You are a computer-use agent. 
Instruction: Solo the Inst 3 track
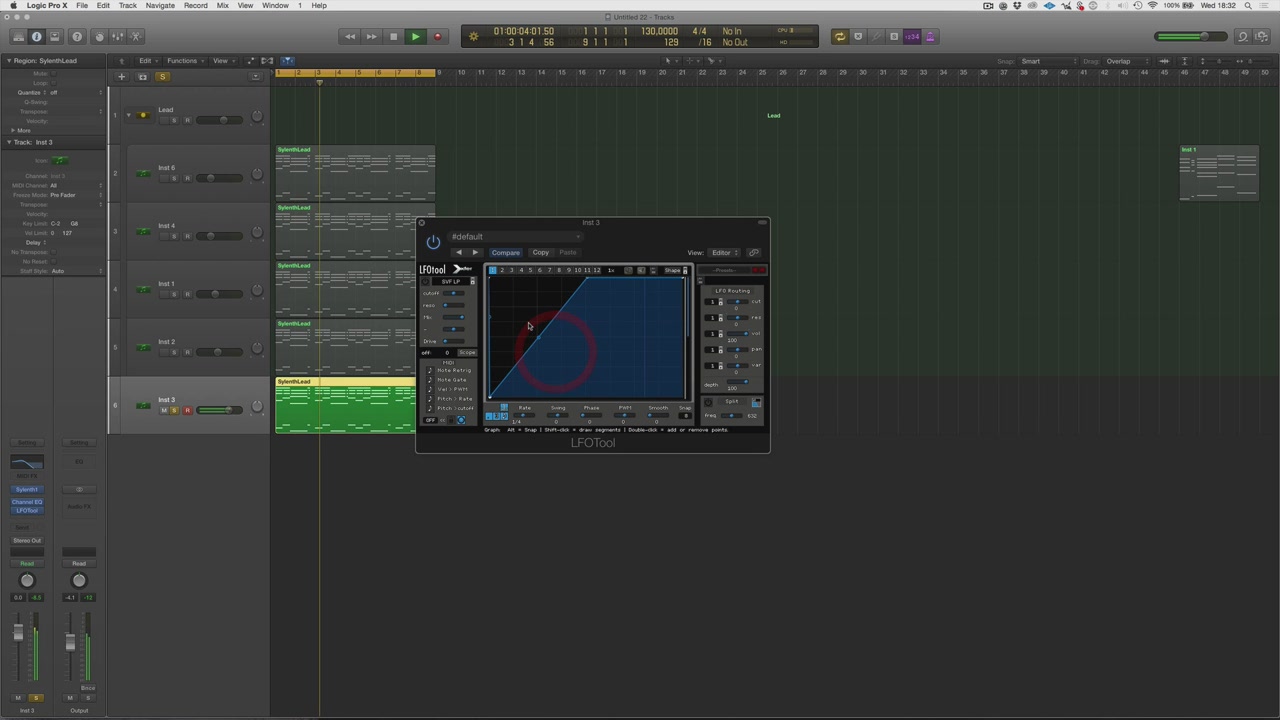(174, 411)
